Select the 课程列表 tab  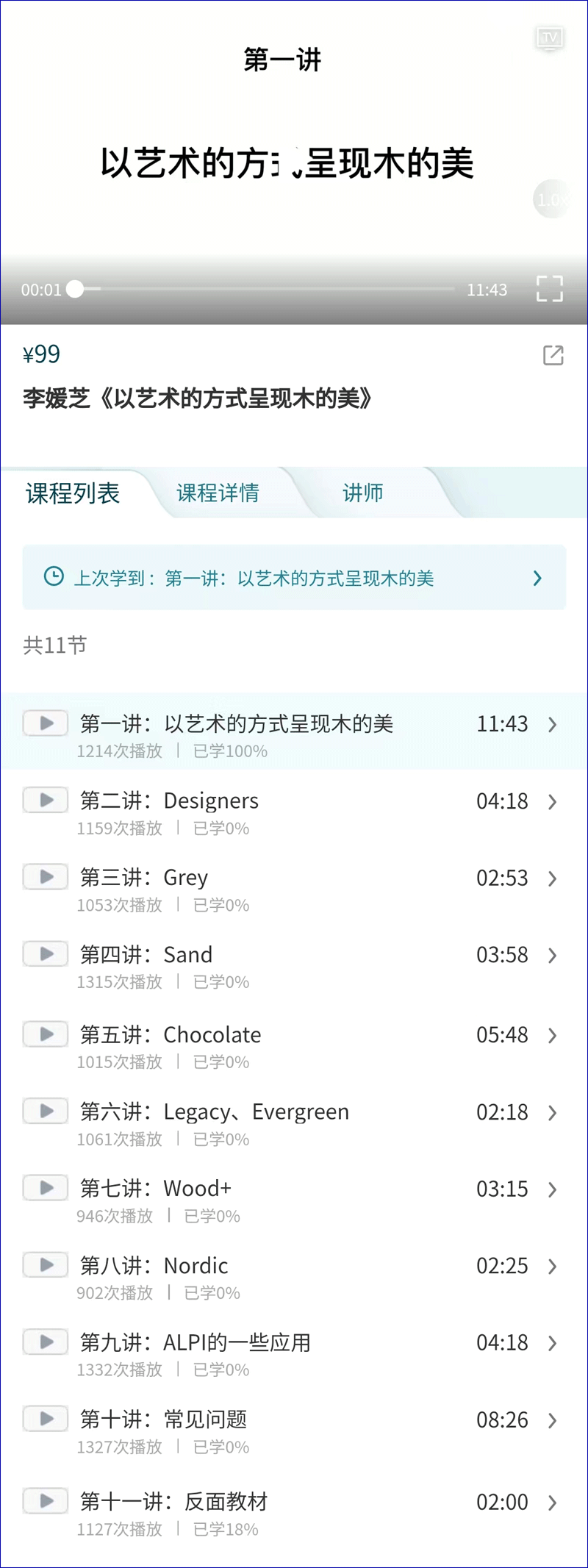coord(73,493)
